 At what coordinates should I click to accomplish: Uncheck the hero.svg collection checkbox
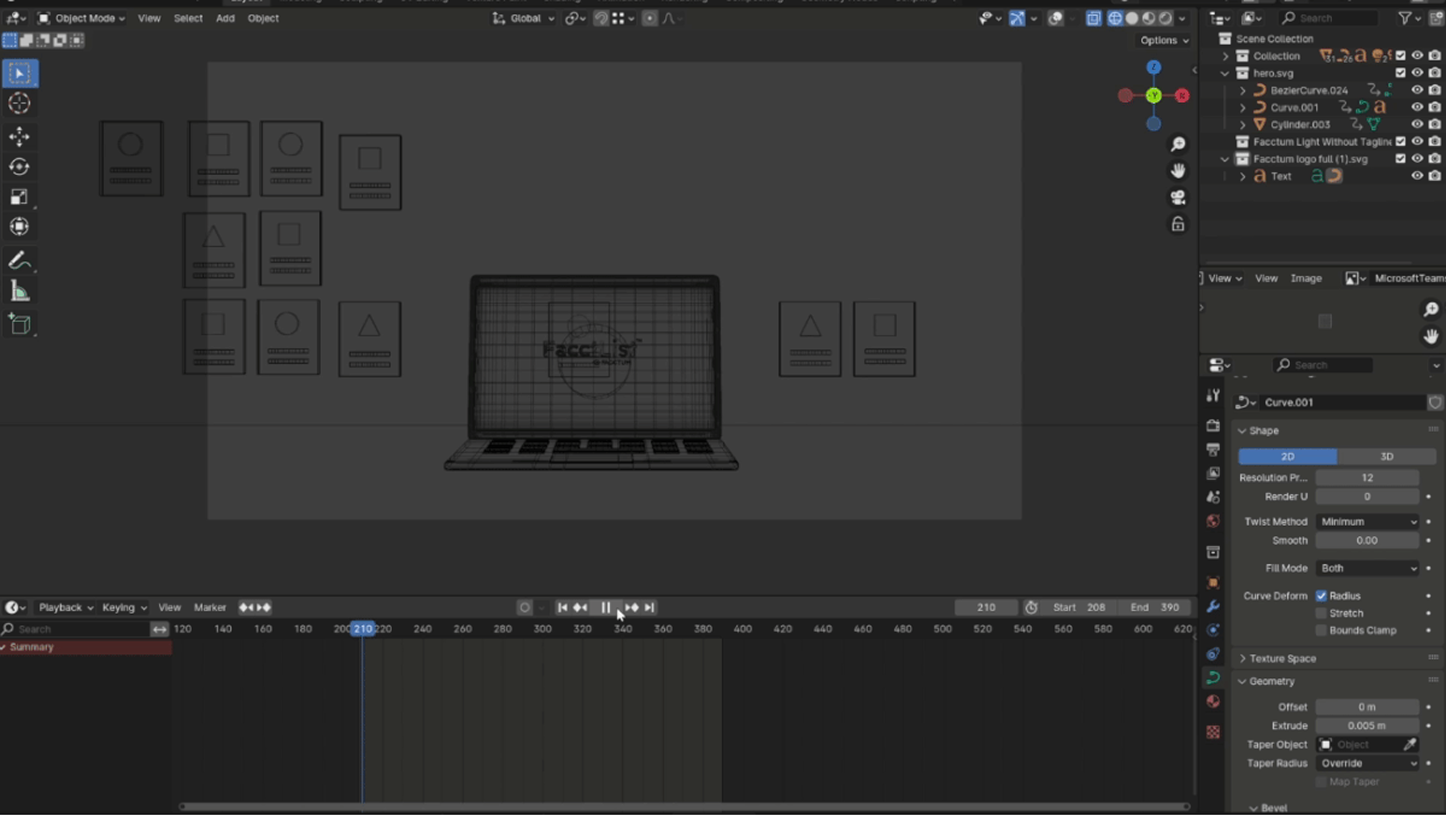pyautogui.click(x=1400, y=73)
